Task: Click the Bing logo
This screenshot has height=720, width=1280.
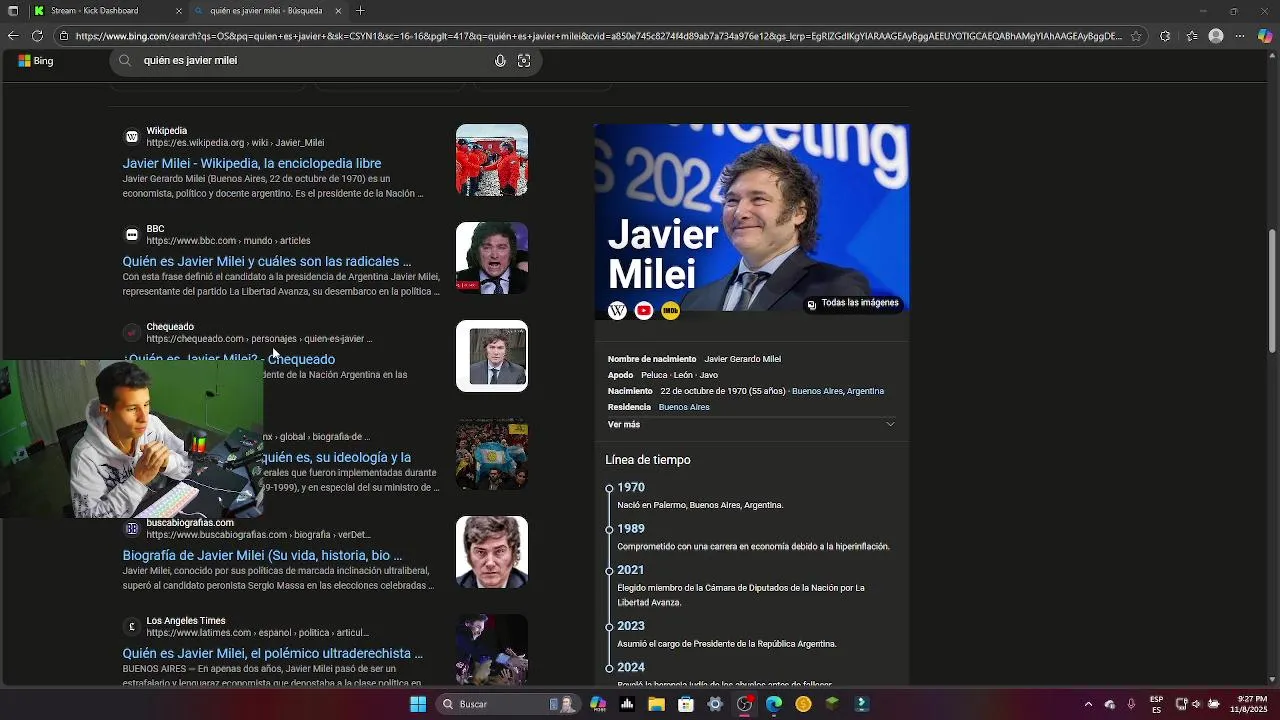Action: pyautogui.click(x=36, y=61)
